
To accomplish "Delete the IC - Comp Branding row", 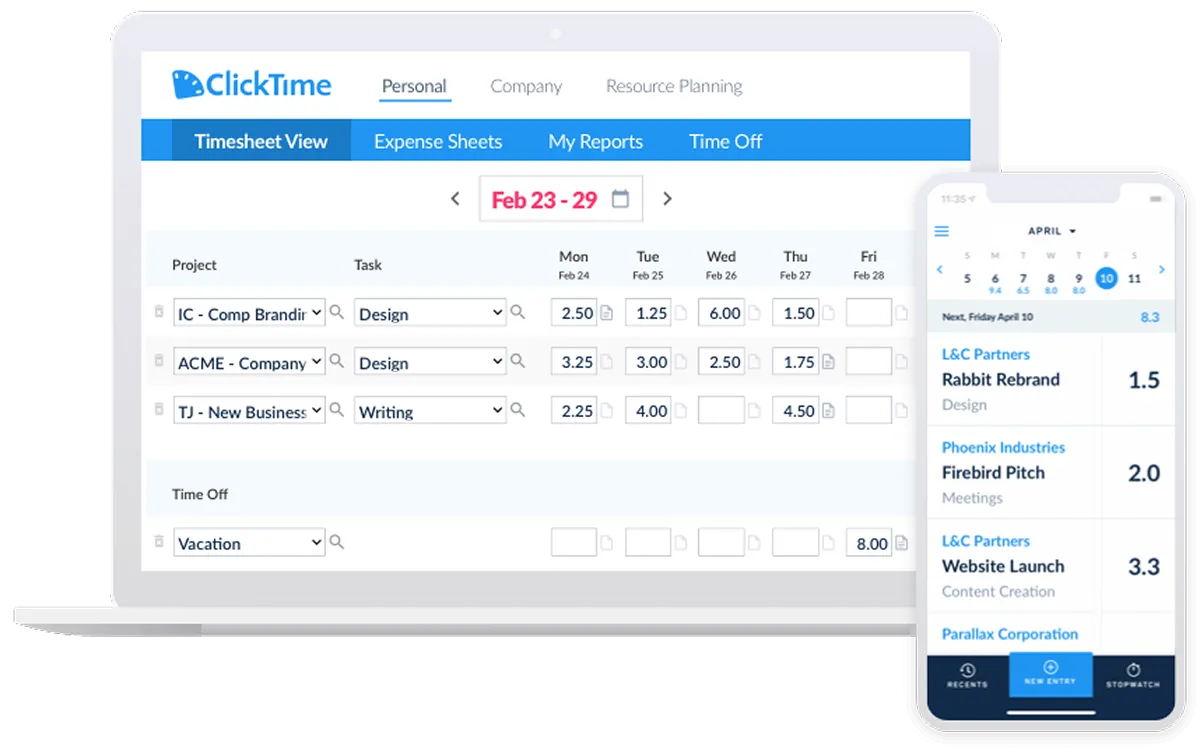I will point(158,312).
